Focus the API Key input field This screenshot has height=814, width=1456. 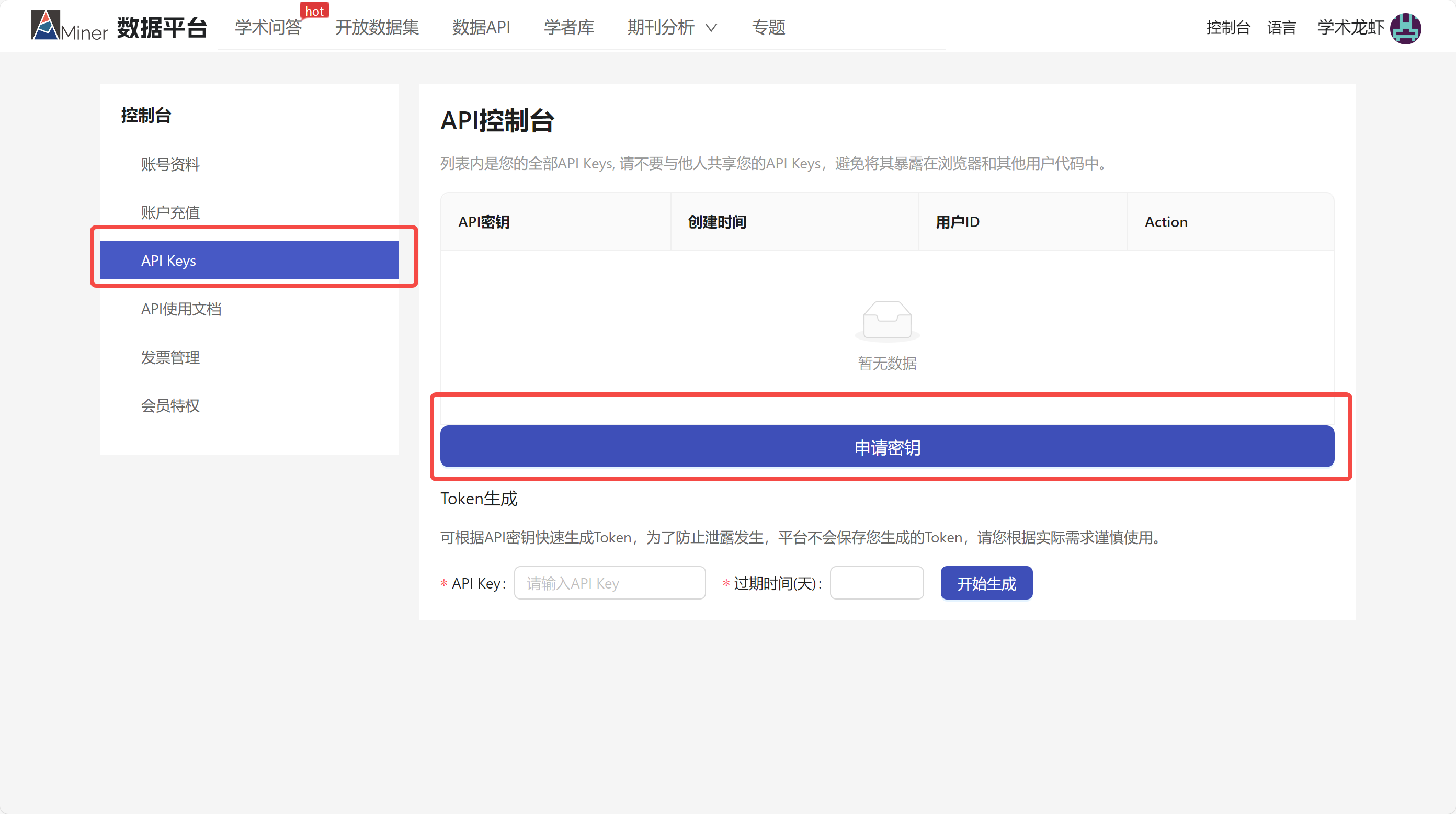coord(609,583)
